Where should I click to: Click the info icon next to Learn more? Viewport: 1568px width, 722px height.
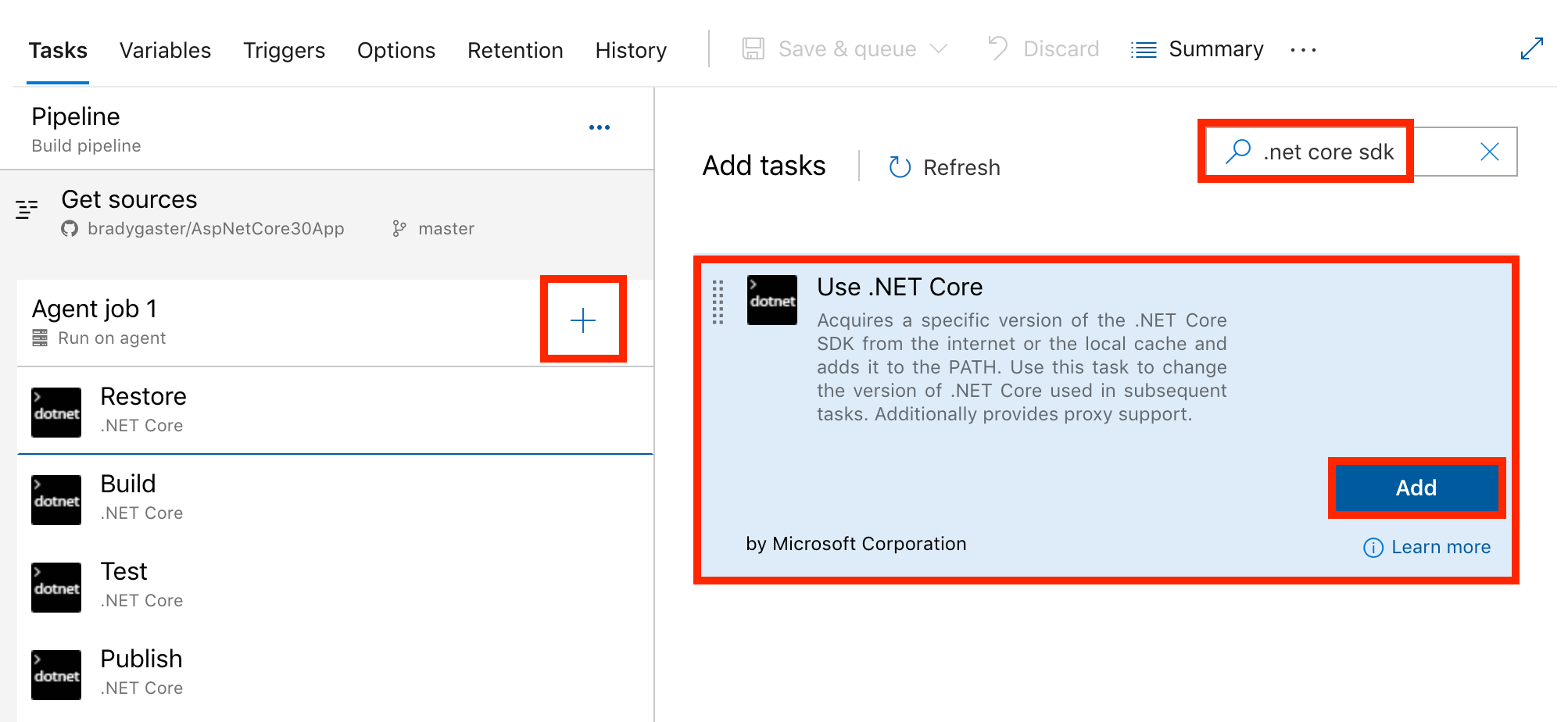[1373, 548]
